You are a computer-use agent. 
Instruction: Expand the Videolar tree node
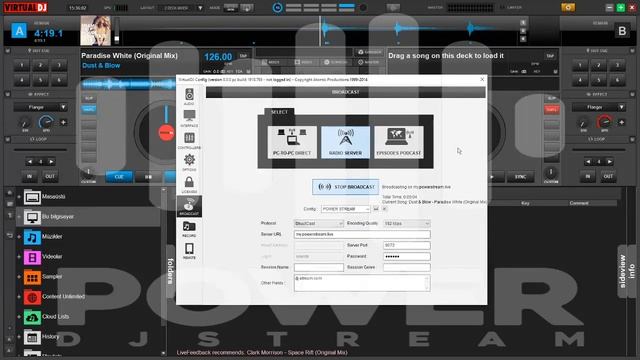tap(19, 257)
